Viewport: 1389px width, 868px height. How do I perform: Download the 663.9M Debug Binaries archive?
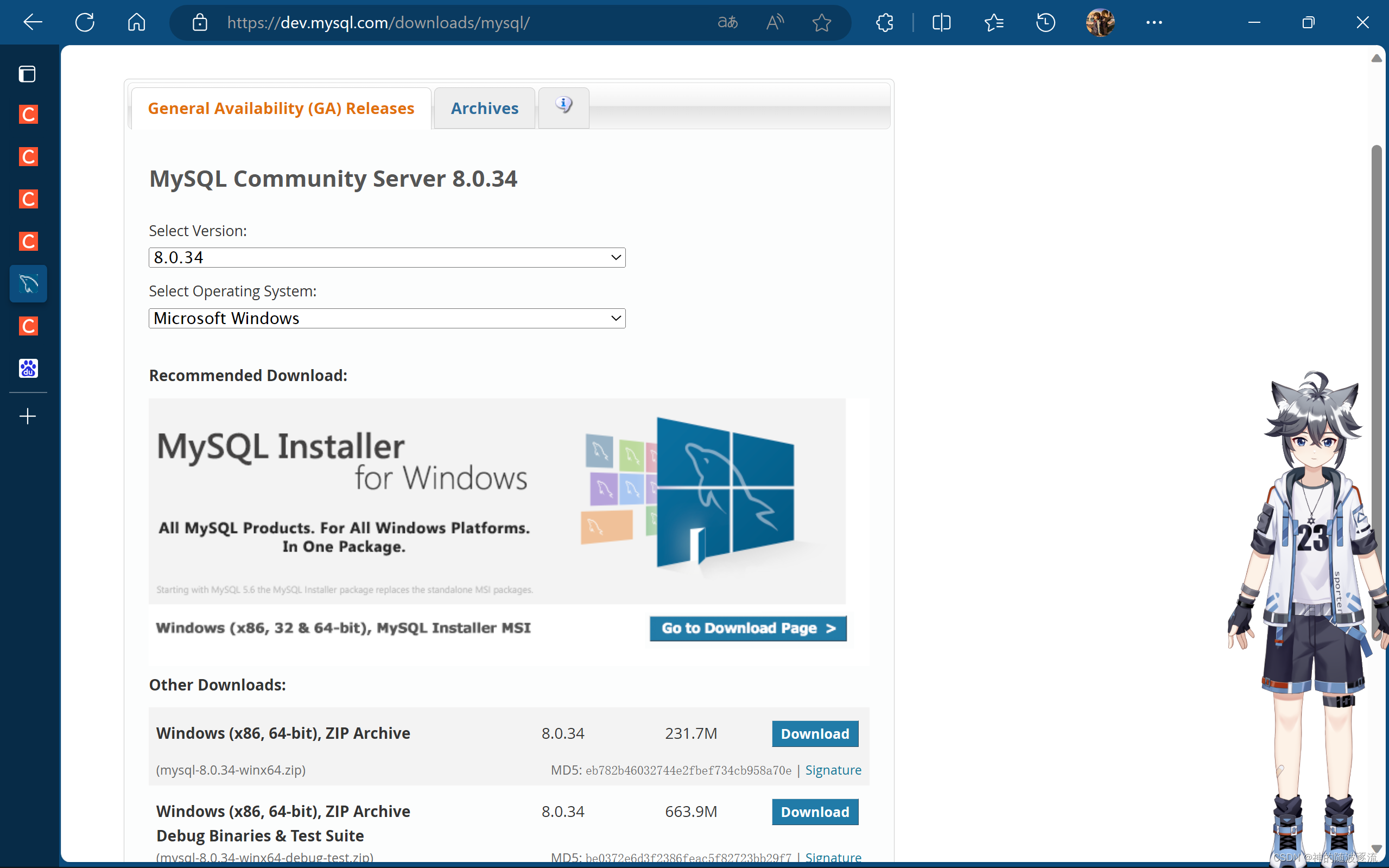tap(815, 812)
